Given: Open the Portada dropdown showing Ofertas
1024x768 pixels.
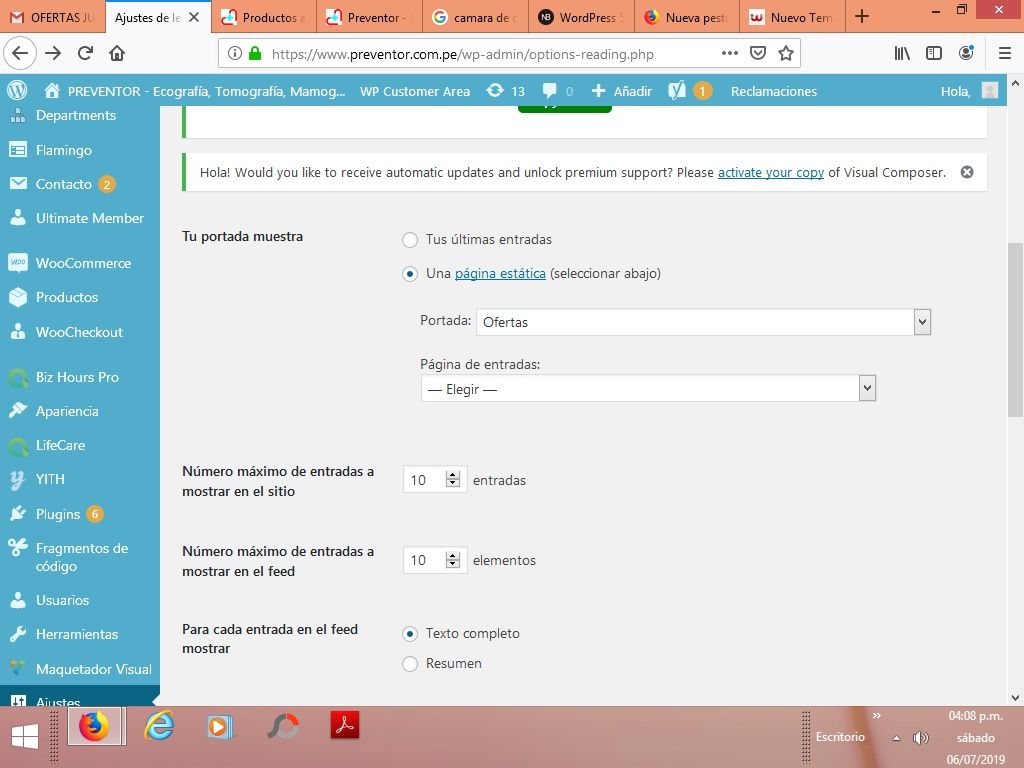Looking at the screenshot, I should click(x=703, y=322).
